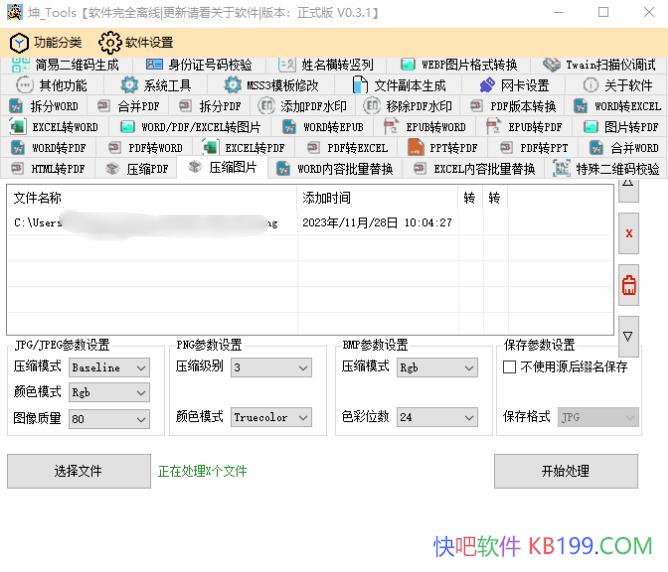668x572 pixels.
Task: Open 软件设置 gear menu
Action: point(136,43)
